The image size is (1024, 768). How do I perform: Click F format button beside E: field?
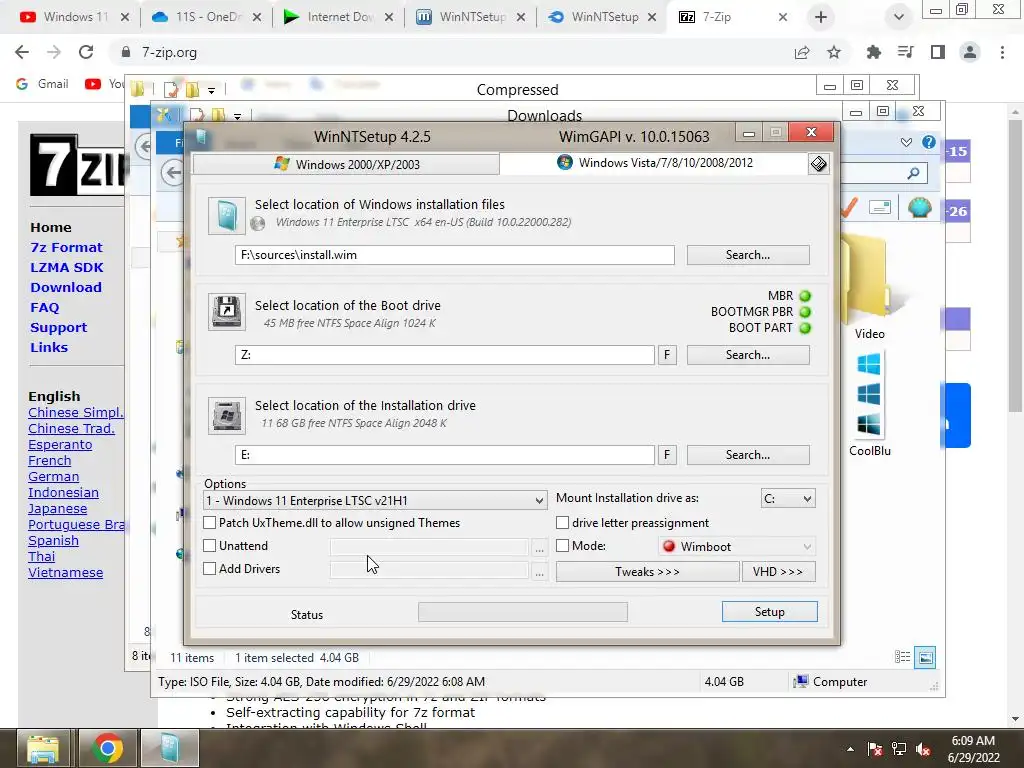667,455
